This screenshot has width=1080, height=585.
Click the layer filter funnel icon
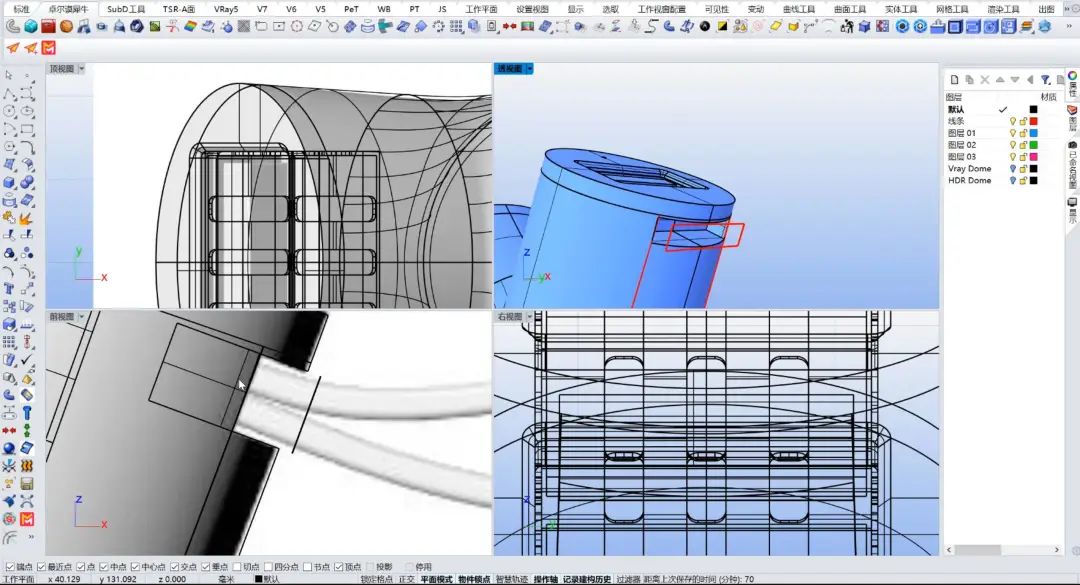(1045, 80)
